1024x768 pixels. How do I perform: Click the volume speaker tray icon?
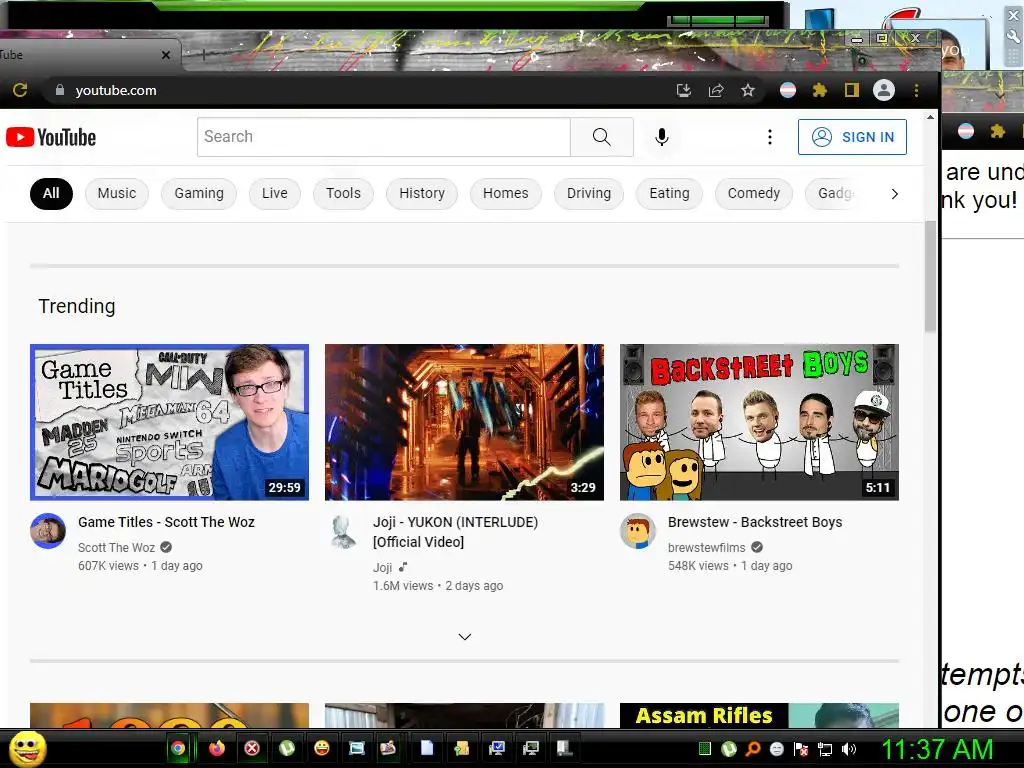click(848, 749)
